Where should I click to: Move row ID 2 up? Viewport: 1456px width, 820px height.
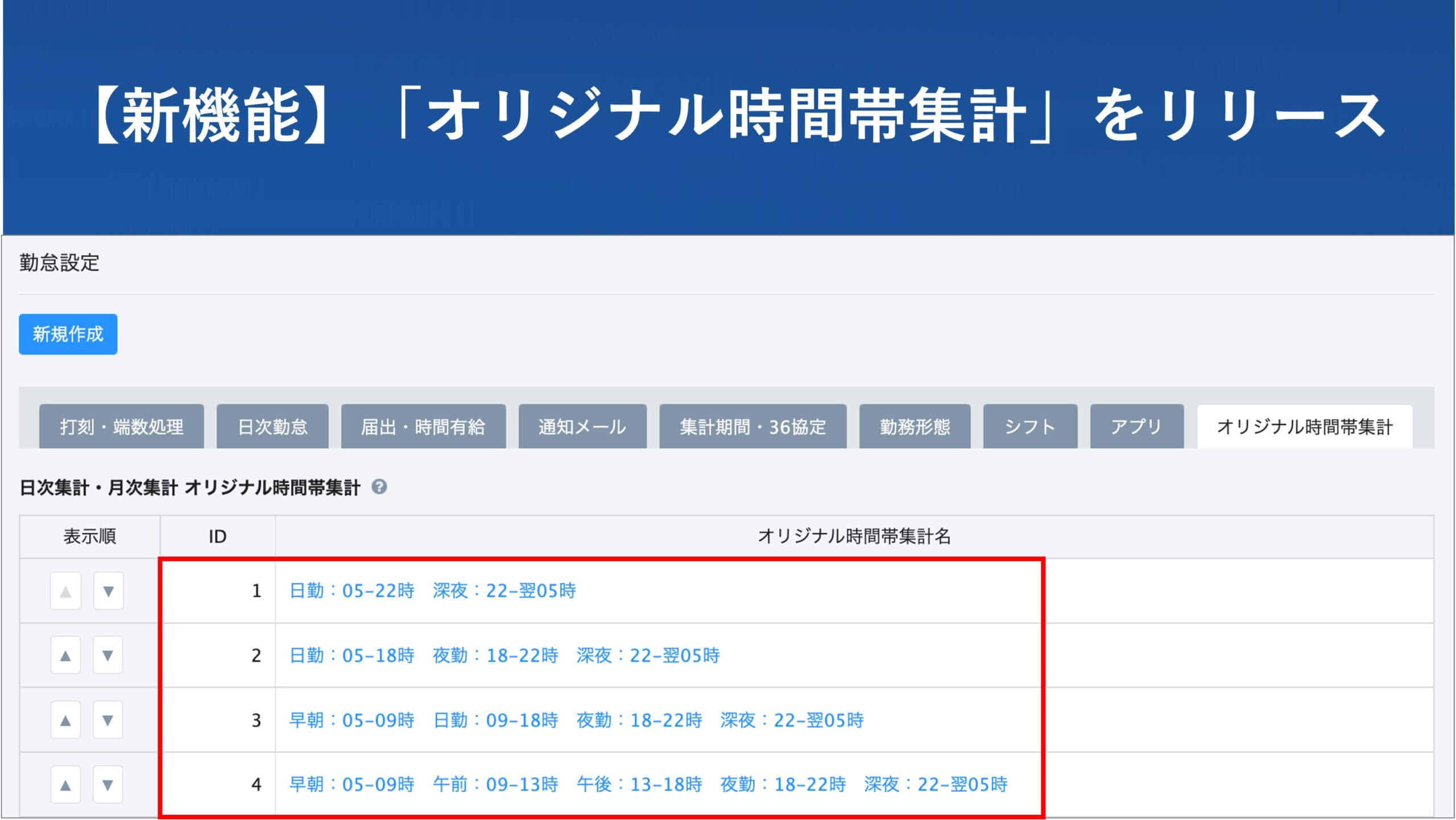[x=65, y=656]
